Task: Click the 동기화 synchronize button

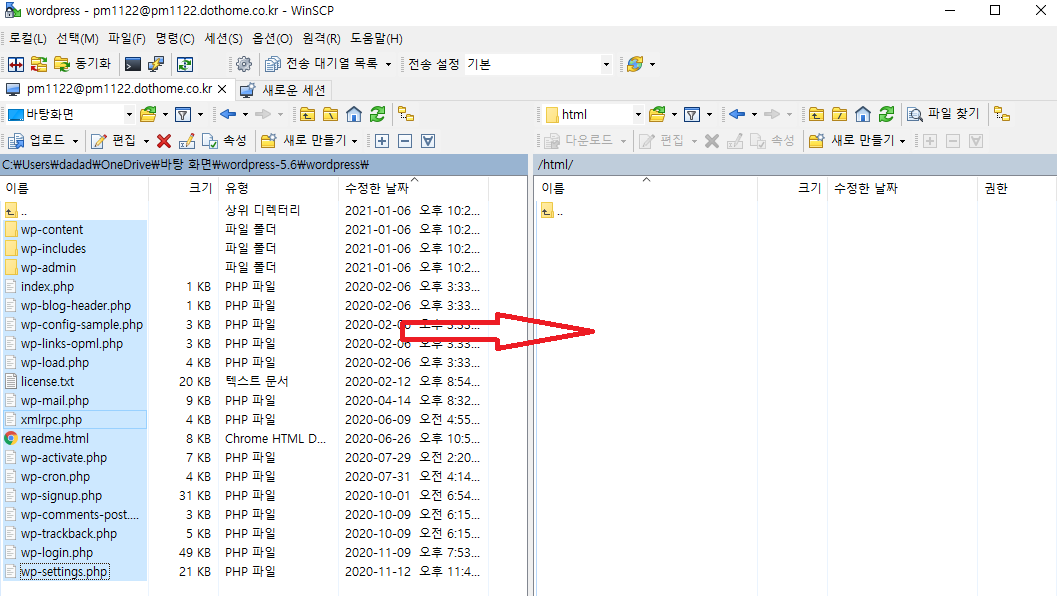Action: [82, 64]
